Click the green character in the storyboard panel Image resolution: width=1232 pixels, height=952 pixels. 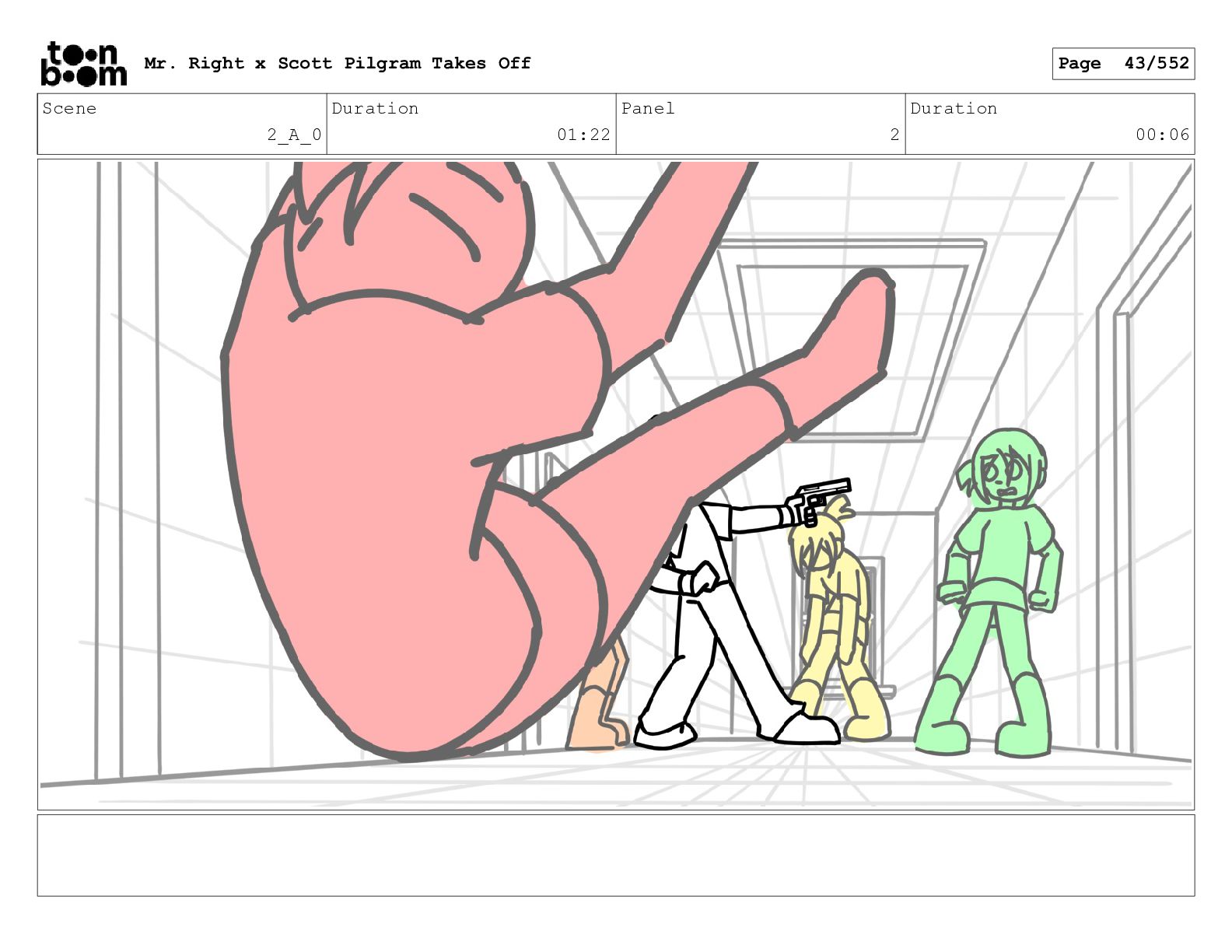pyautogui.click(x=990, y=591)
